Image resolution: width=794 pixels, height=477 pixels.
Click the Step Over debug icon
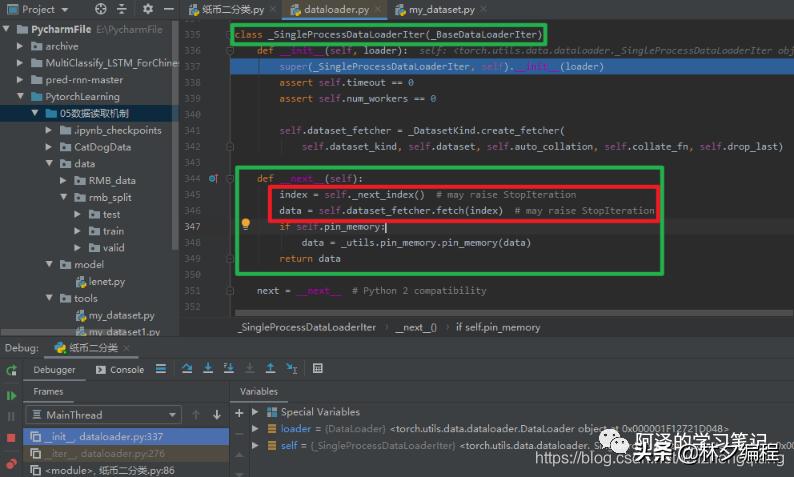pos(187,369)
